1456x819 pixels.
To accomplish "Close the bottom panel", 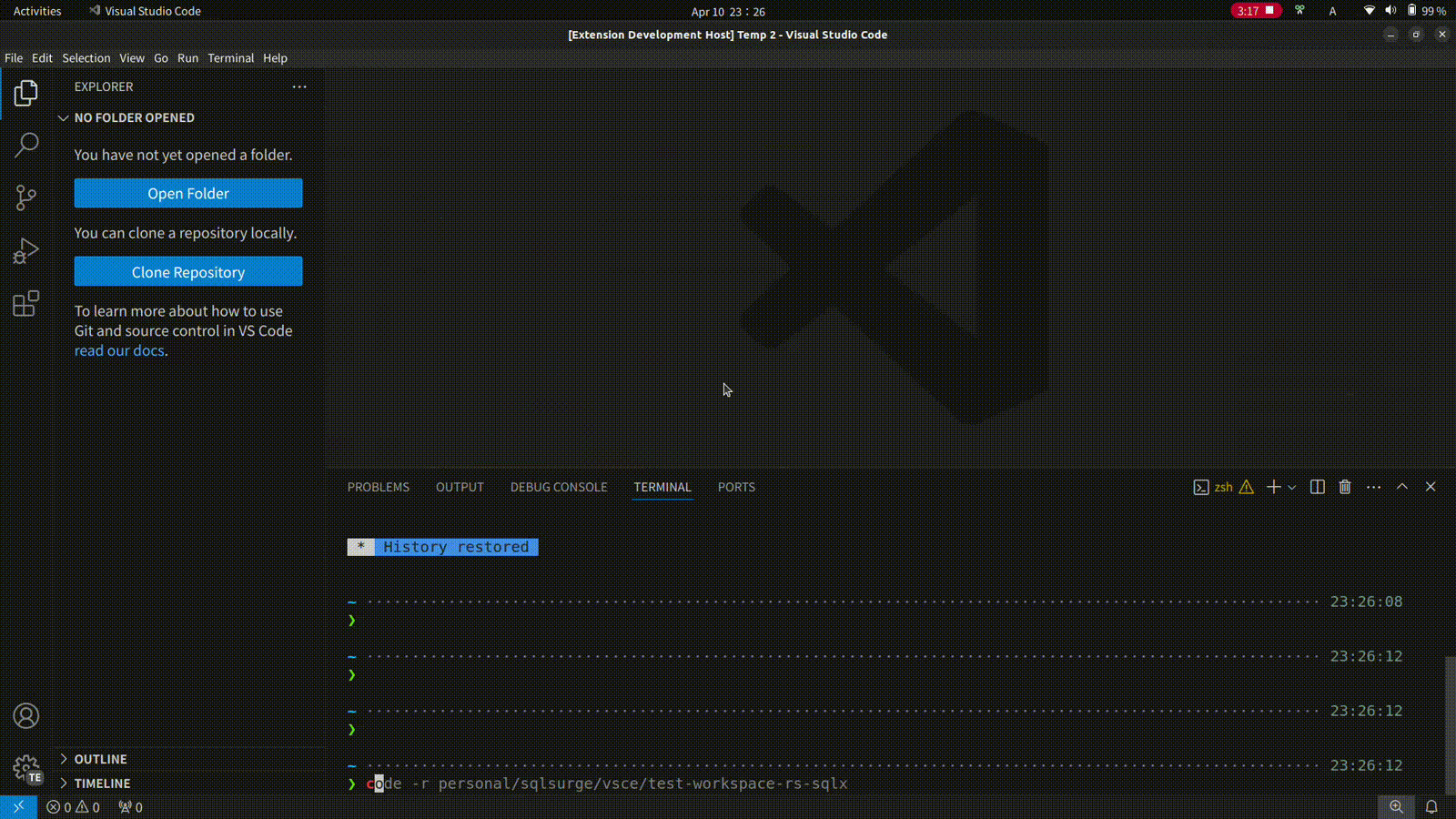I will [x=1431, y=487].
